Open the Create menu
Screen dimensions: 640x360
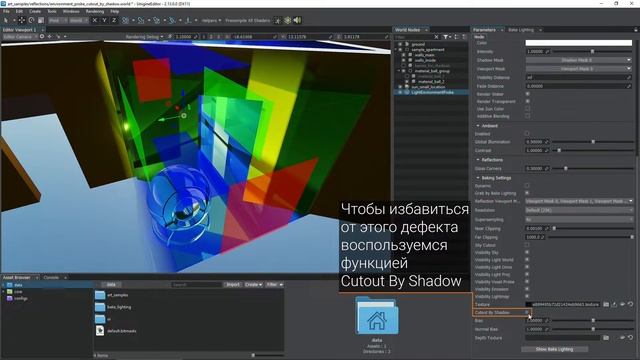point(35,11)
